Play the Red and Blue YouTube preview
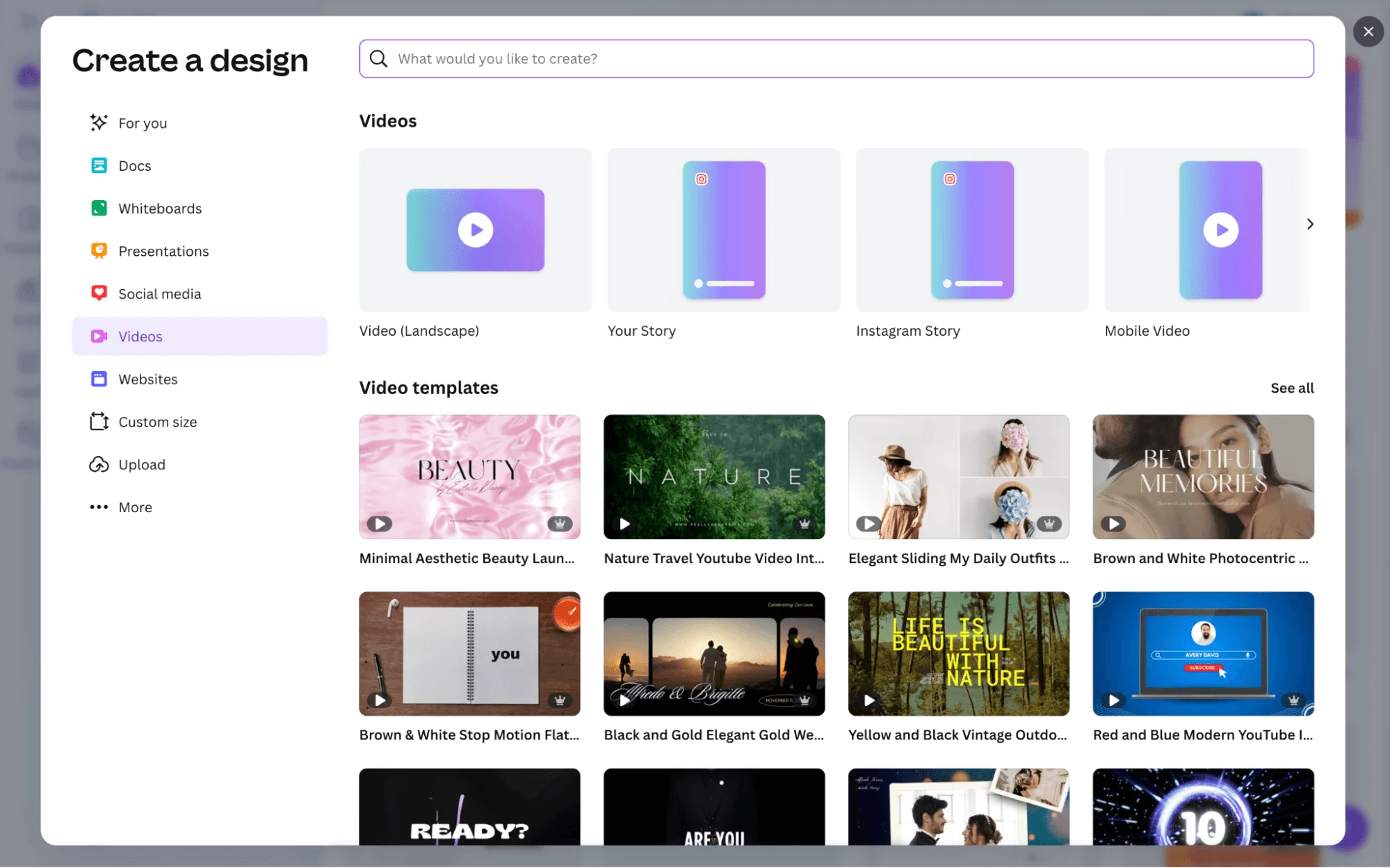The image size is (1390, 868). (x=1113, y=700)
